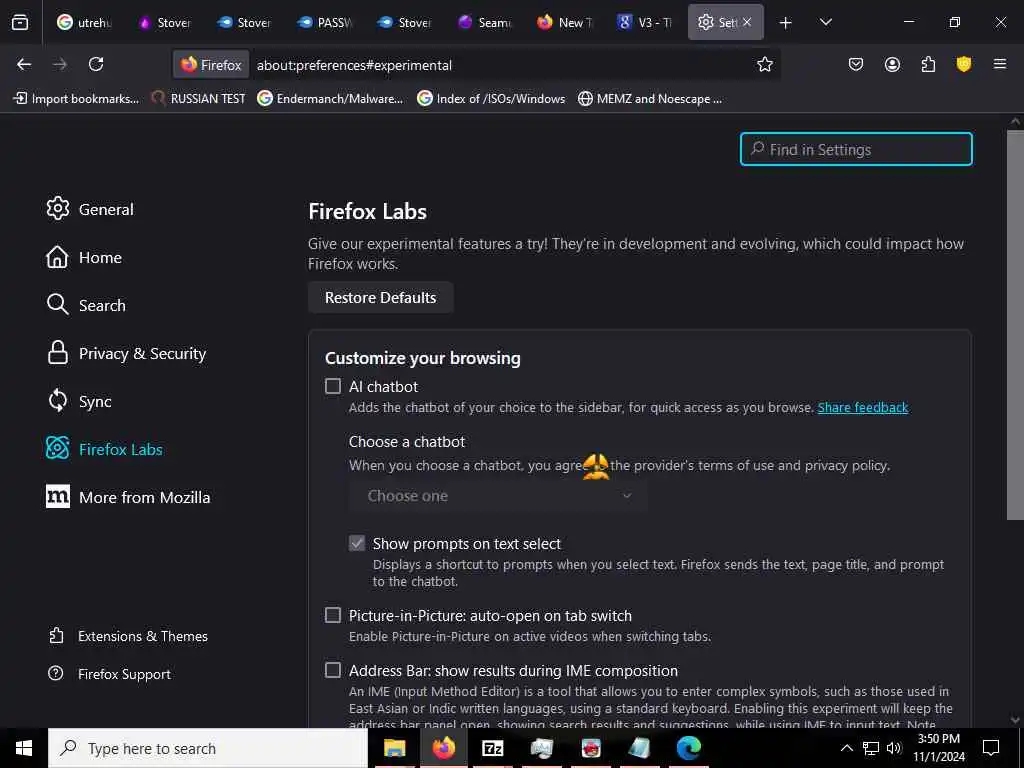The image size is (1024, 768).
Task: Open File Explorer from the taskbar
Action: (x=394, y=748)
